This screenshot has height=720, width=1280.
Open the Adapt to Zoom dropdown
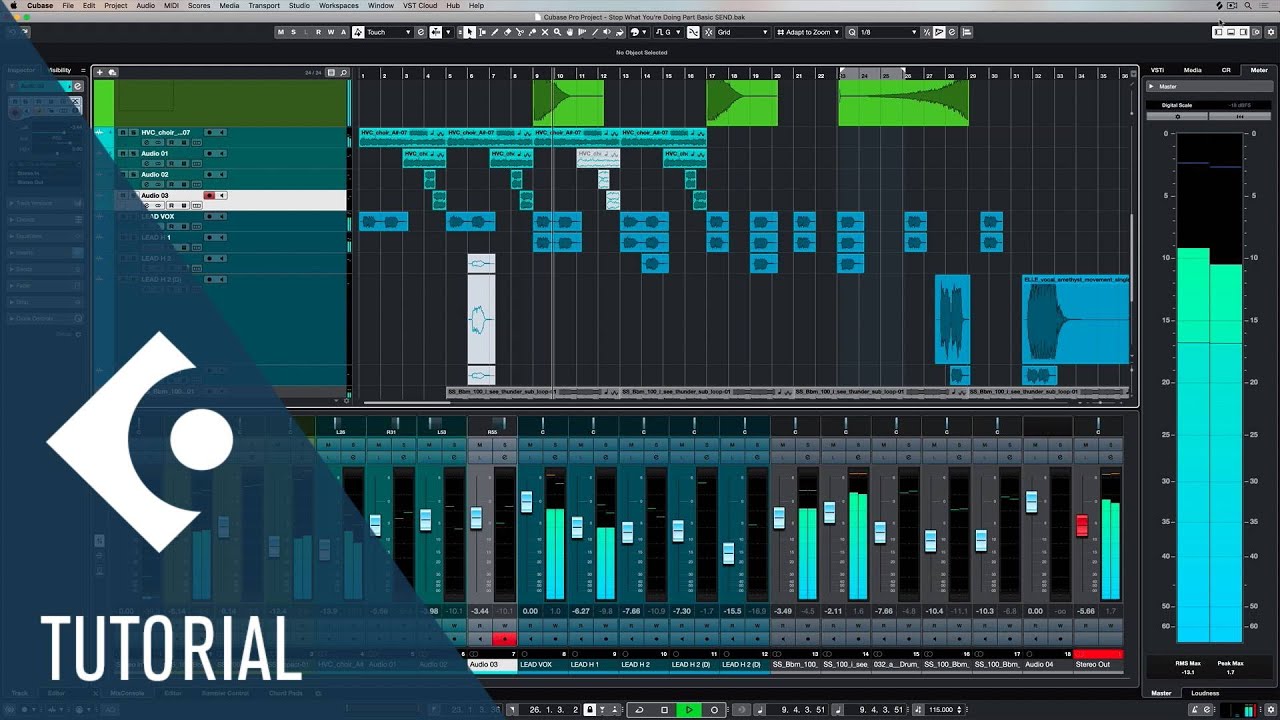[x=808, y=32]
